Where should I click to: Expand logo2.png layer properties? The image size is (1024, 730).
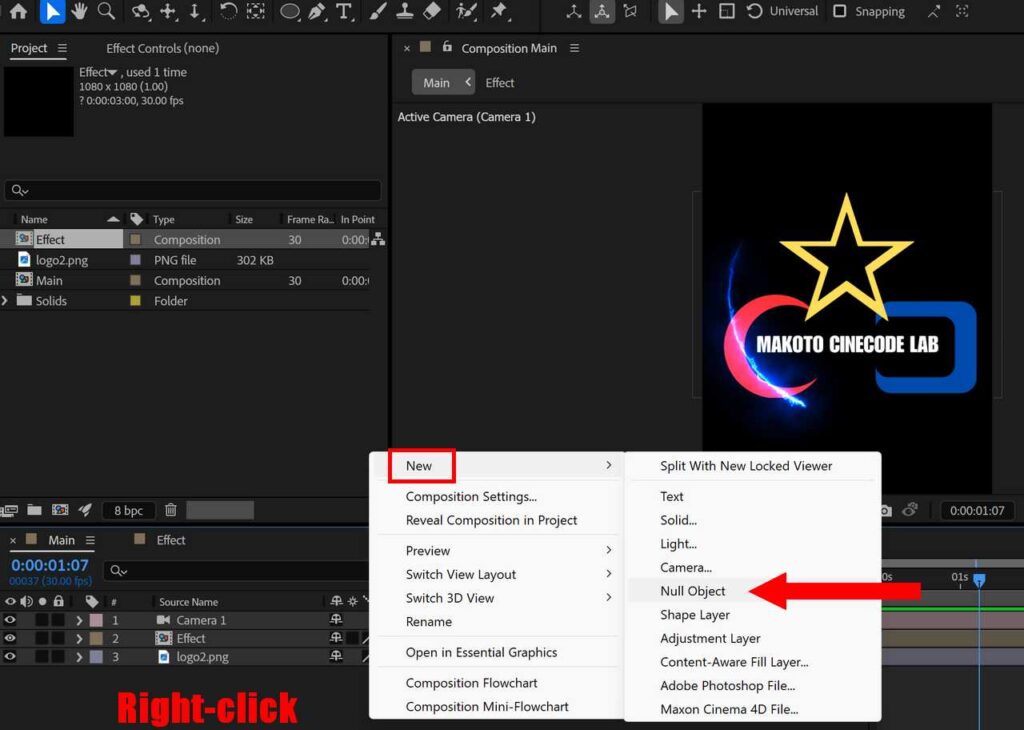pos(79,656)
